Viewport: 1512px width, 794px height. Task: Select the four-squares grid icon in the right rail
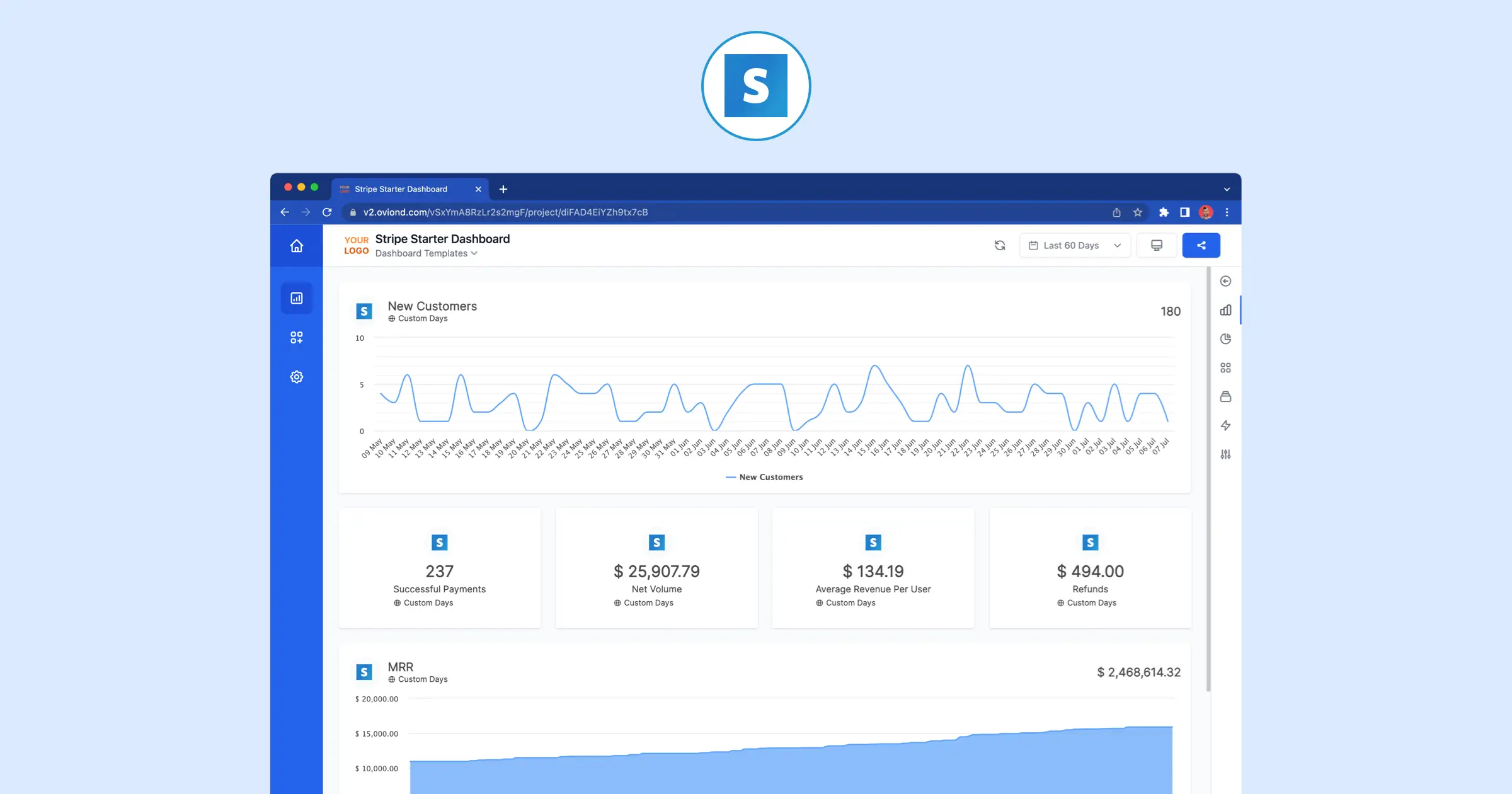pyautogui.click(x=1225, y=368)
